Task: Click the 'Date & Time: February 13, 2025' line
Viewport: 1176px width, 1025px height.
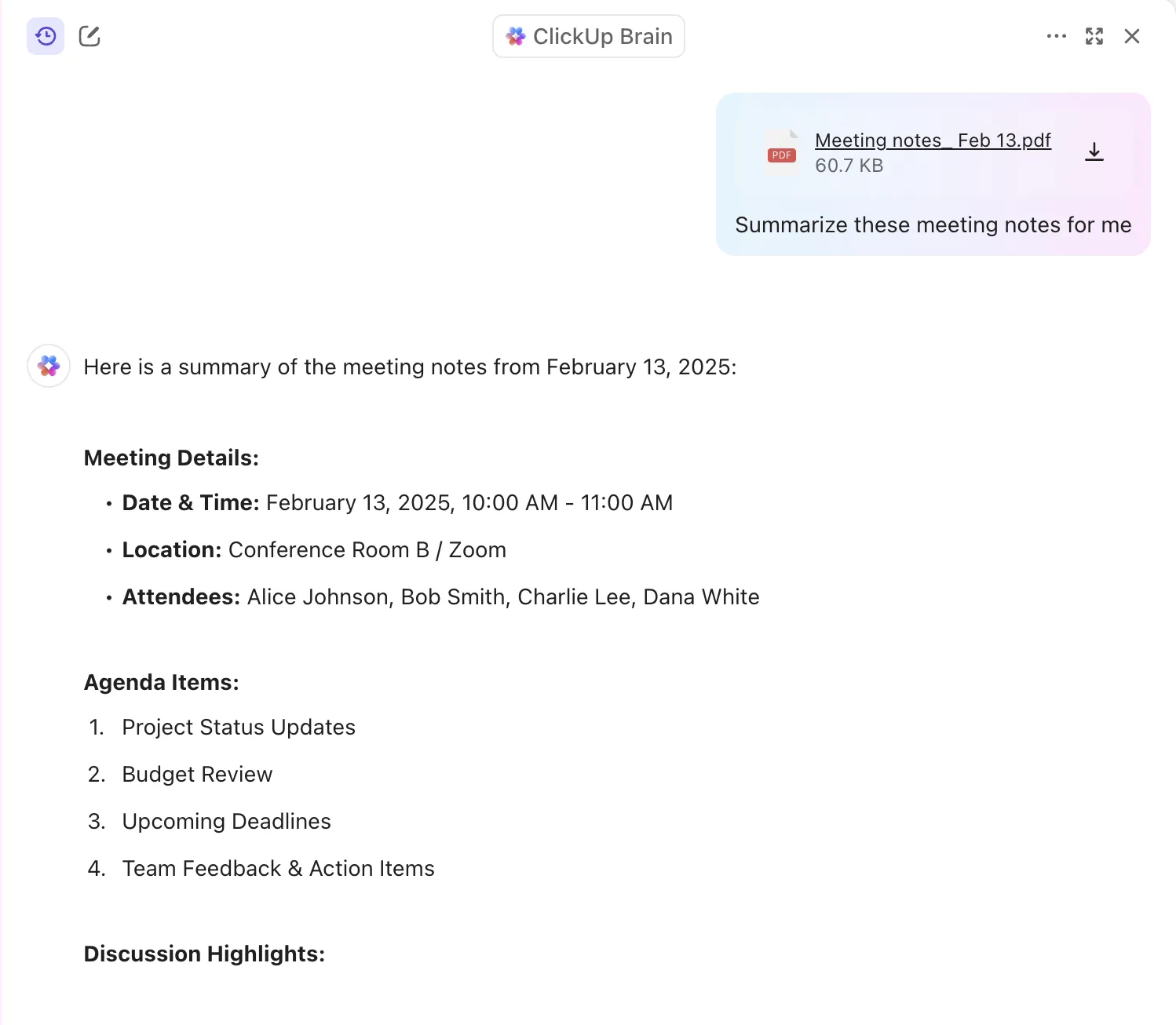Action: click(x=397, y=503)
